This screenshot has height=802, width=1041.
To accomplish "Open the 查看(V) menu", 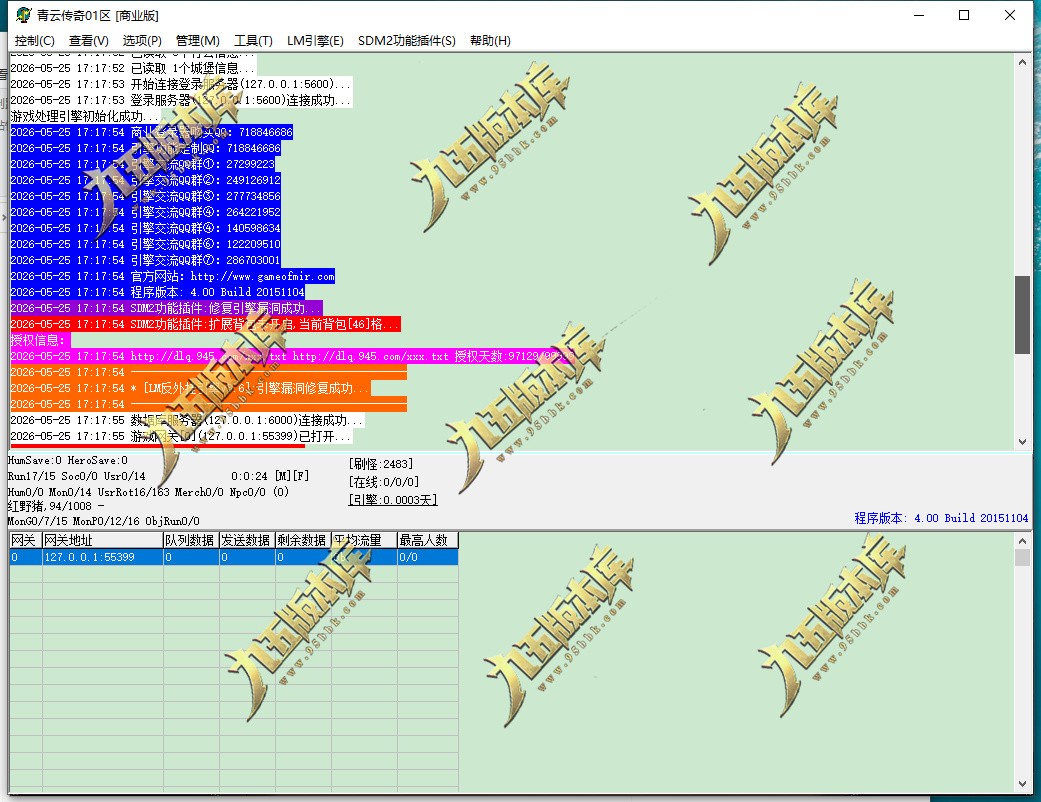I will pyautogui.click(x=88, y=40).
